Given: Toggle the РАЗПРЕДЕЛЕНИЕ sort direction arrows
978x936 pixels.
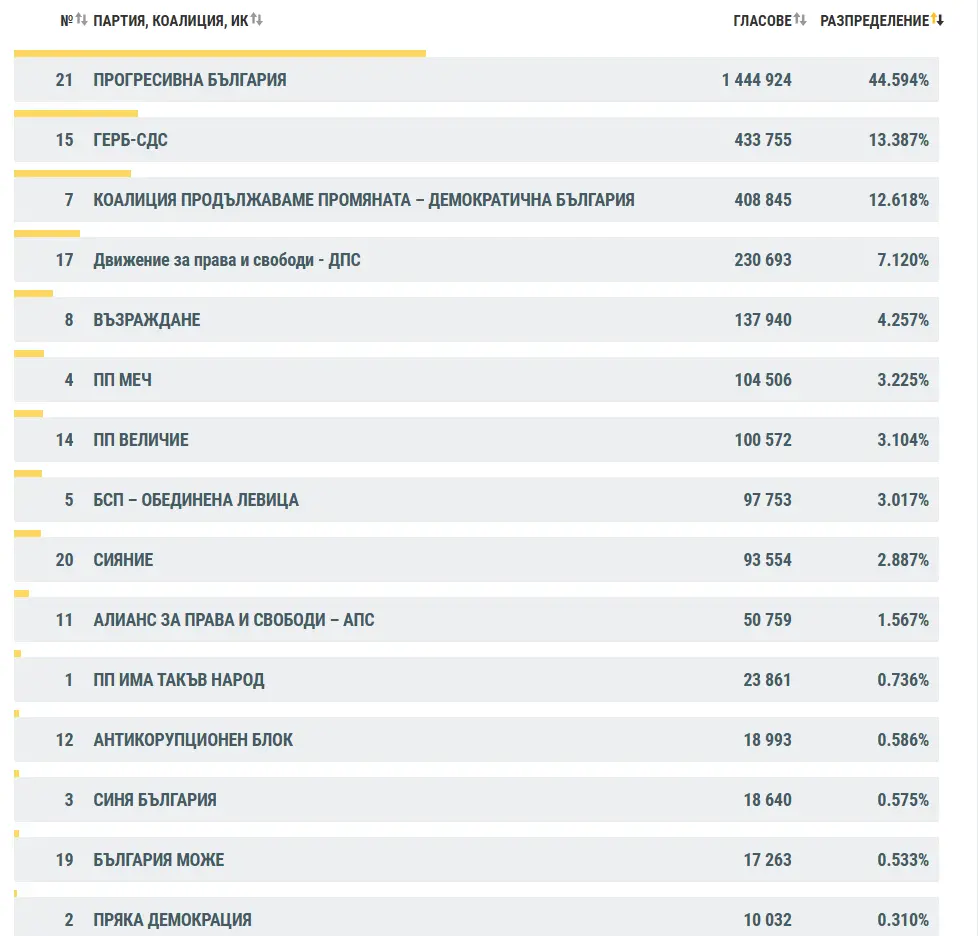Looking at the screenshot, I should coord(937,20).
